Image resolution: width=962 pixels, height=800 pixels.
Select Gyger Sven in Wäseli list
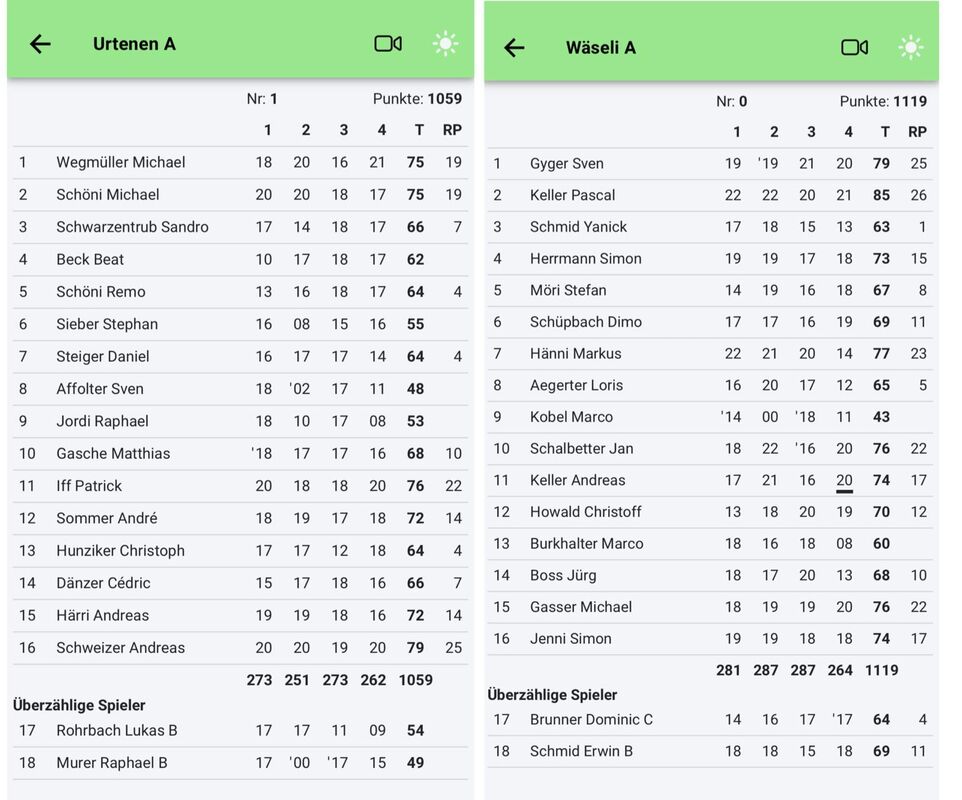pyautogui.click(x=567, y=164)
